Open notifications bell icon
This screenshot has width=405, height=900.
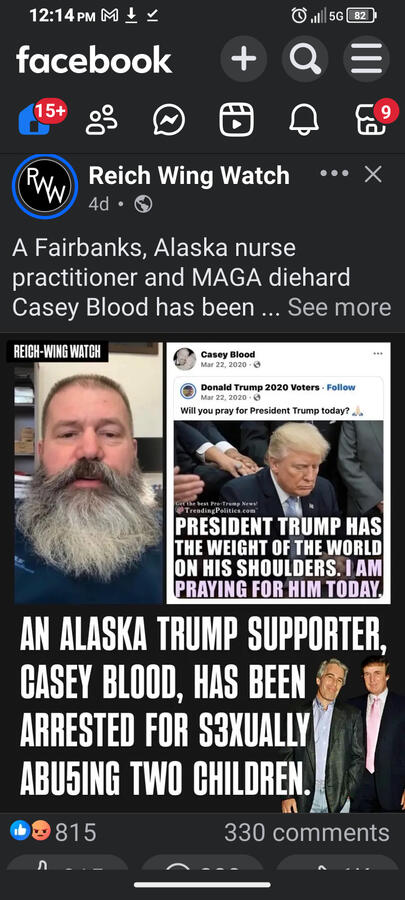point(304,120)
